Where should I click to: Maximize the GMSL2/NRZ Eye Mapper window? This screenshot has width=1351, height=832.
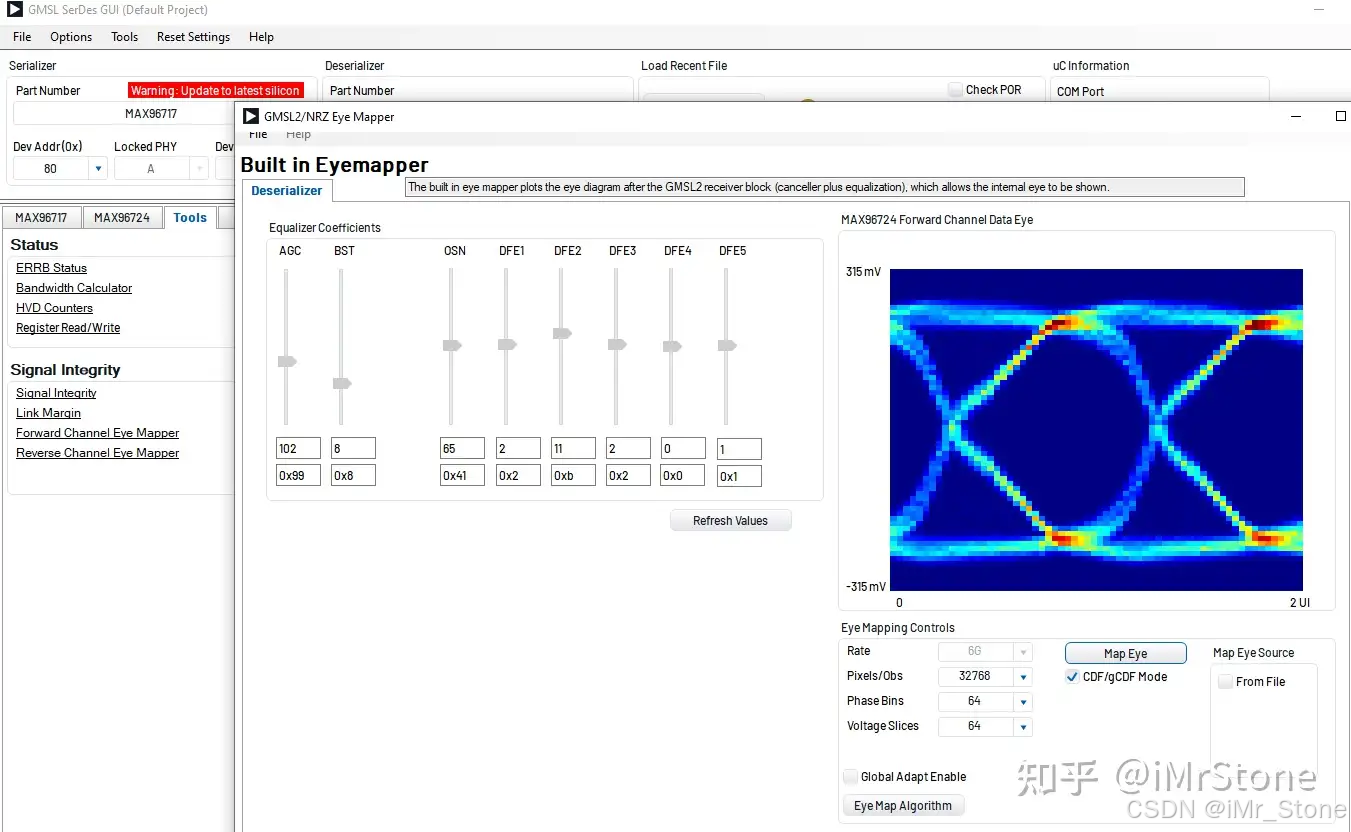click(x=1341, y=116)
